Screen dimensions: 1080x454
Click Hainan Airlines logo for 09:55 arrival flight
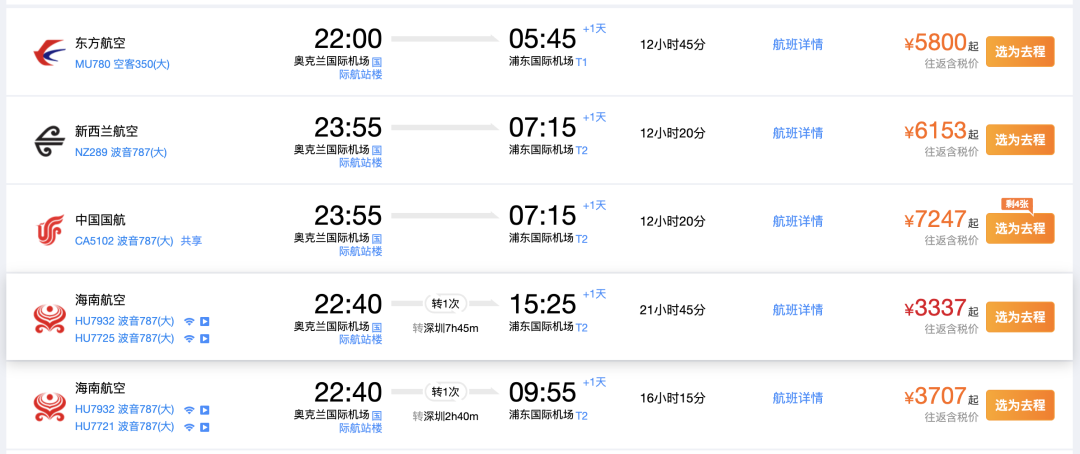point(50,406)
